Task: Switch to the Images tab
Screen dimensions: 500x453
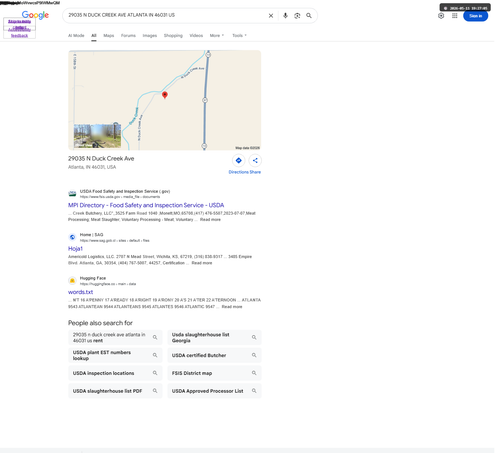Action: click(x=150, y=35)
